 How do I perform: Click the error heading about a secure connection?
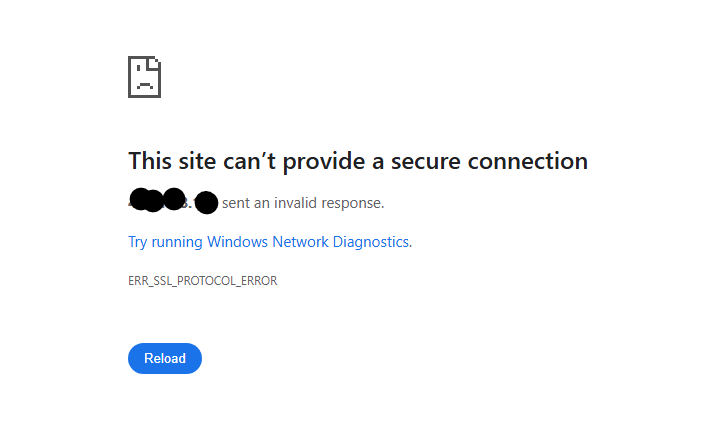358,161
